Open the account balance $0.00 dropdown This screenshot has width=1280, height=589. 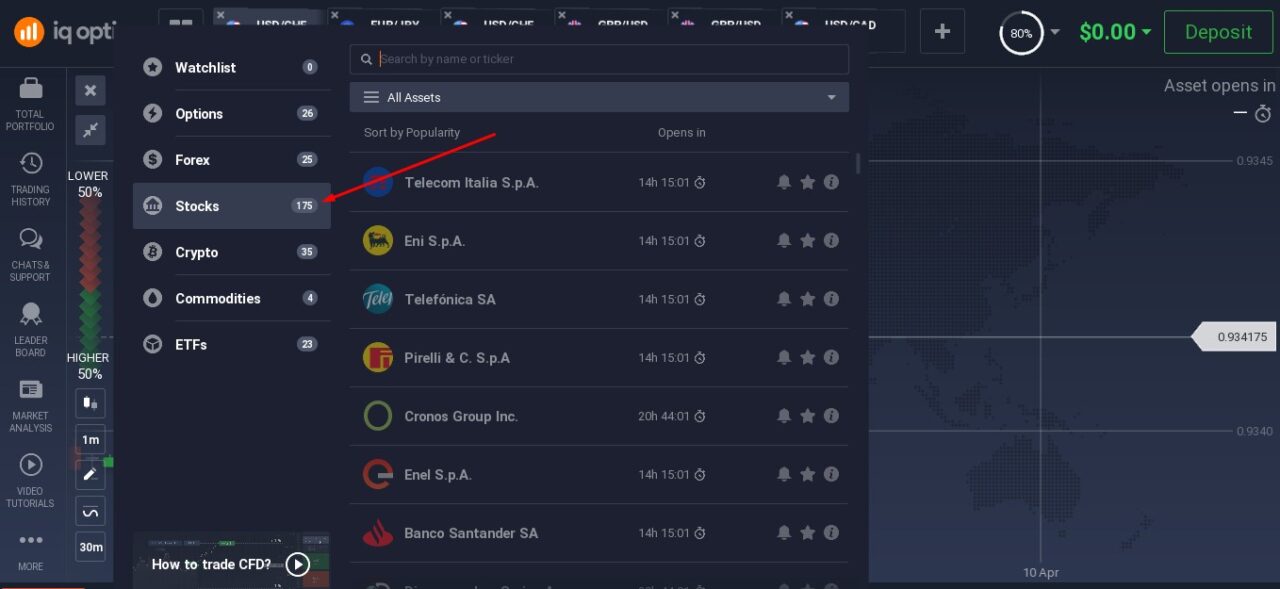pyautogui.click(x=1114, y=32)
